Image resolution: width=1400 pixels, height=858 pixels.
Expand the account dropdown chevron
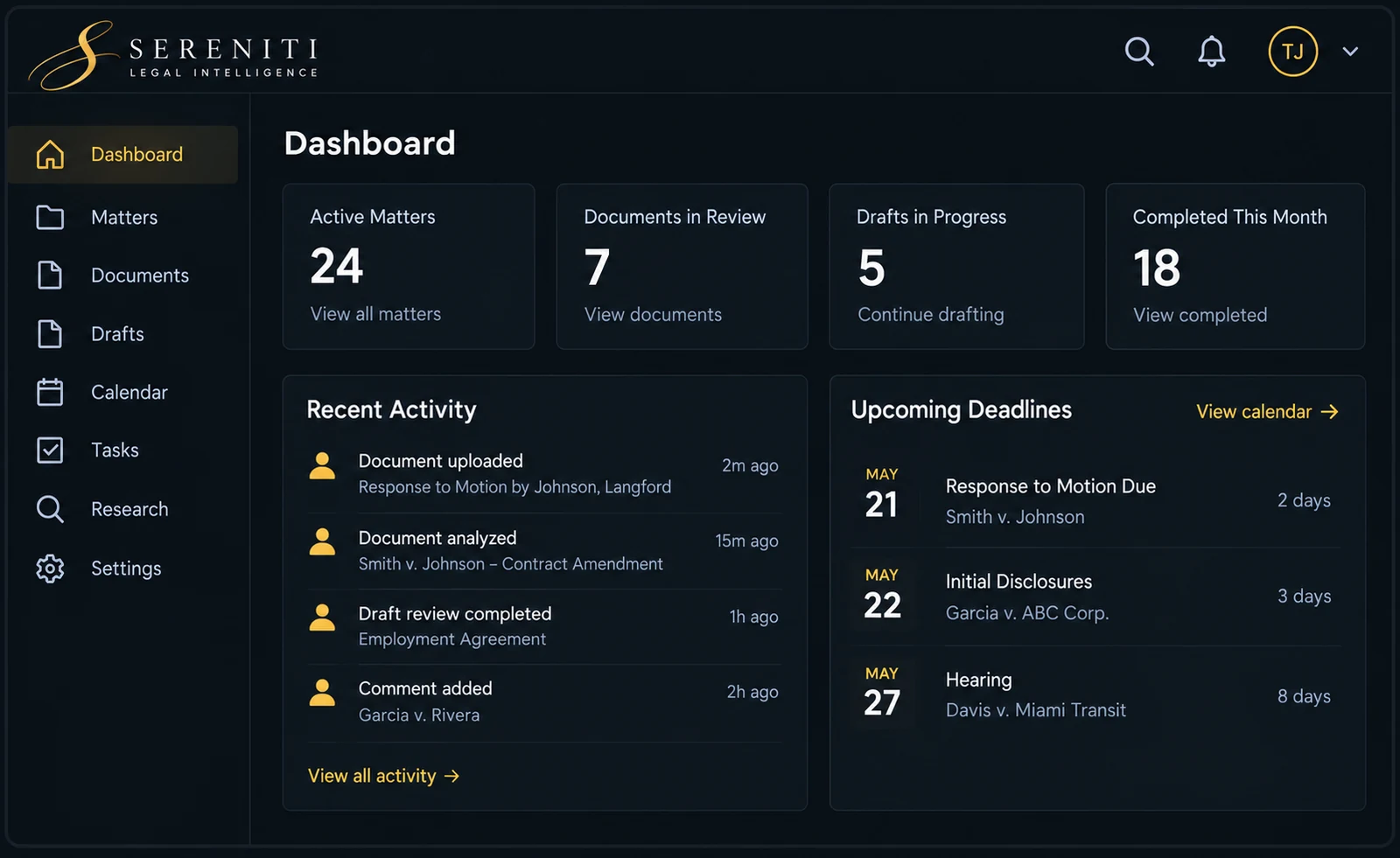click(x=1350, y=52)
